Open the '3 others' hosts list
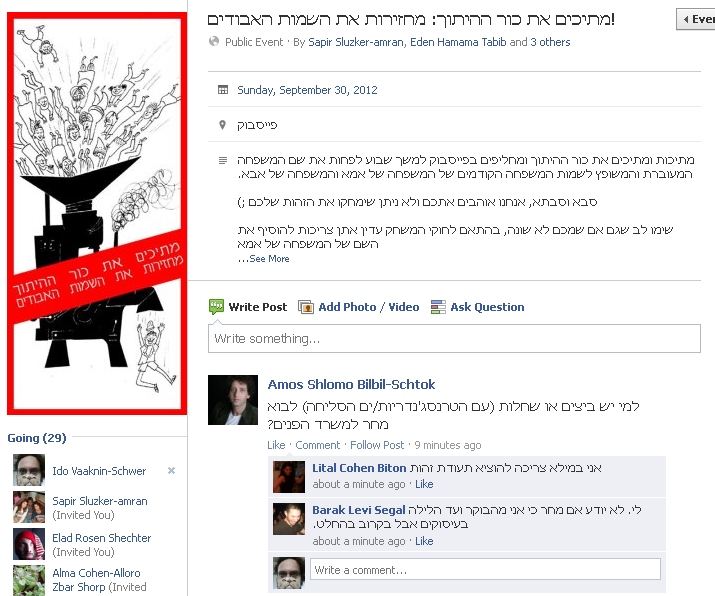Image resolution: width=715 pixels, height=596 pixels. pos(550,42)
